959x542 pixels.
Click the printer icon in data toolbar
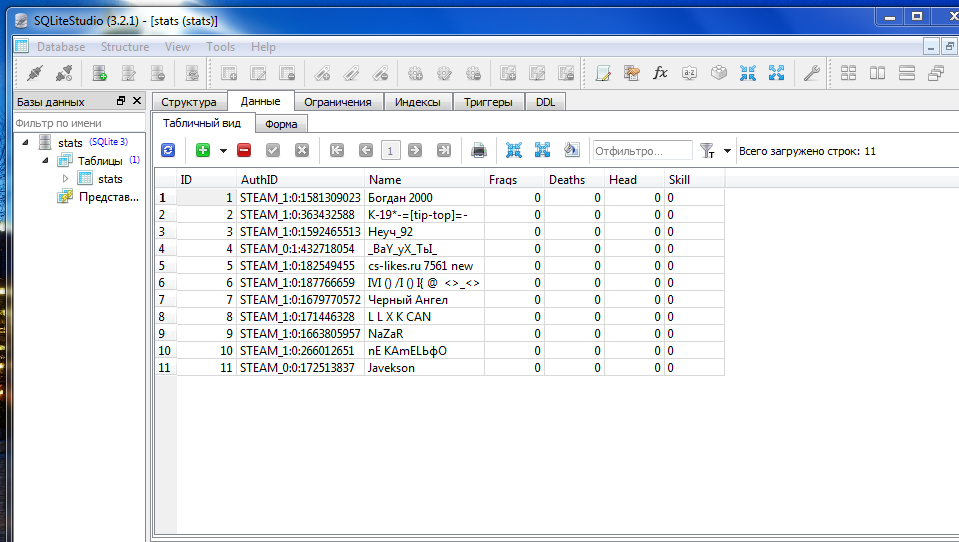[x=479, y=150]
